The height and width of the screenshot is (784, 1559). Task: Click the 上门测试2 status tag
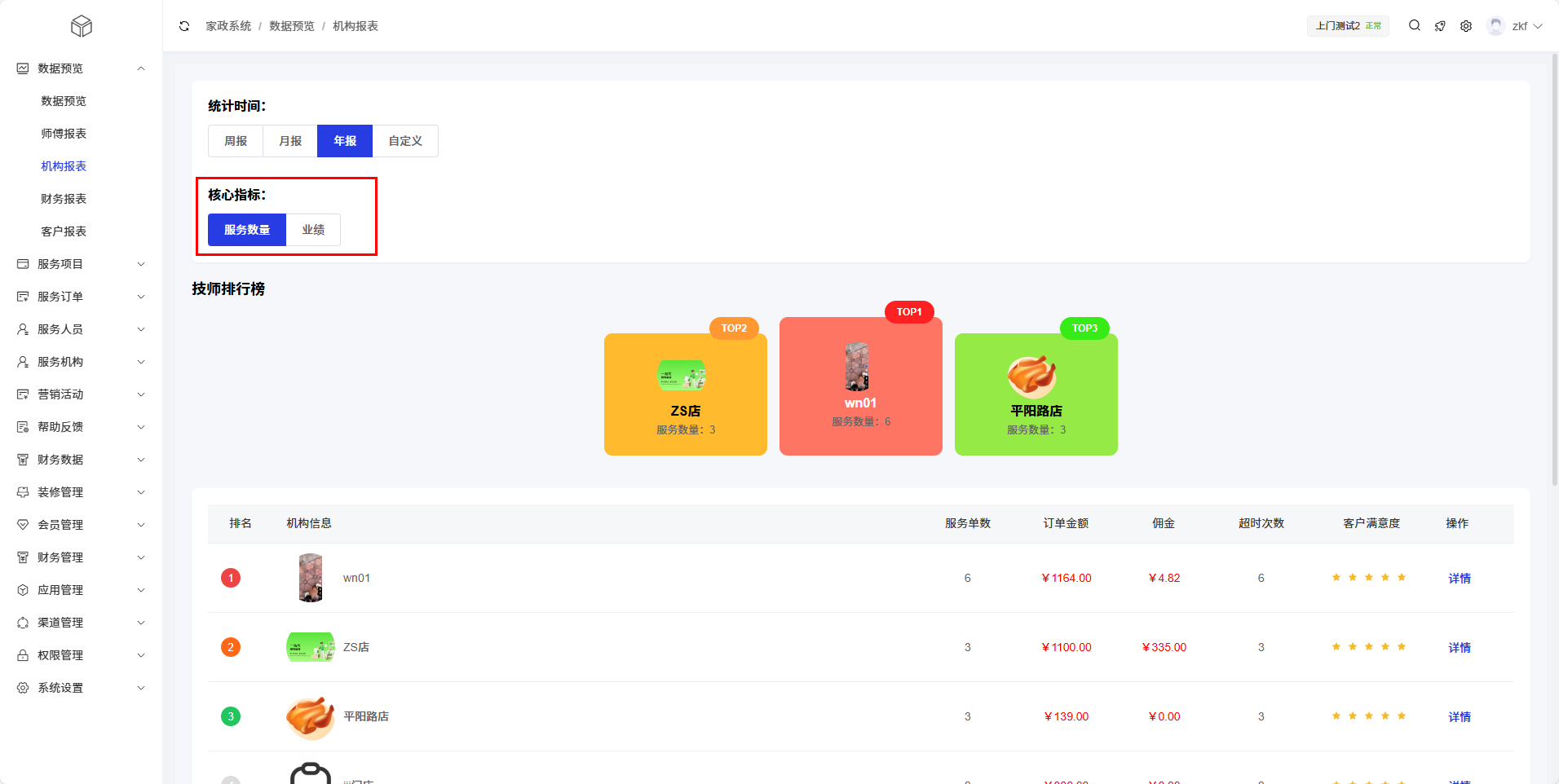[1348, 26]
